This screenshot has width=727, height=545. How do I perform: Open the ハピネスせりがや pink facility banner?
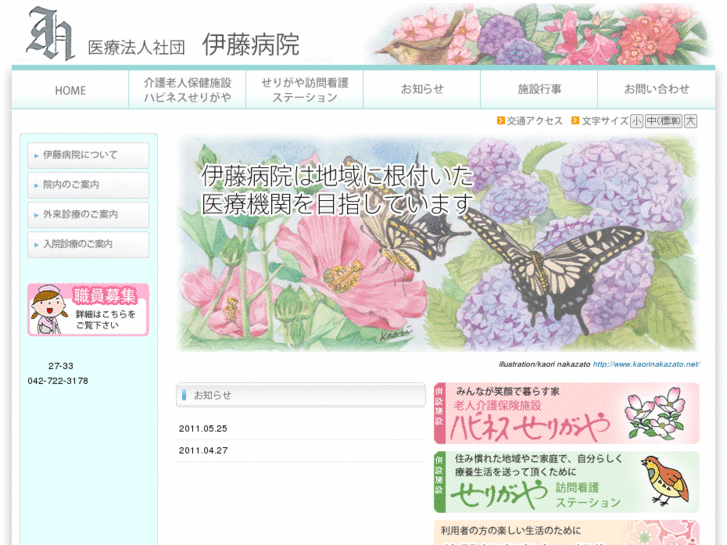tap(567, 413)
